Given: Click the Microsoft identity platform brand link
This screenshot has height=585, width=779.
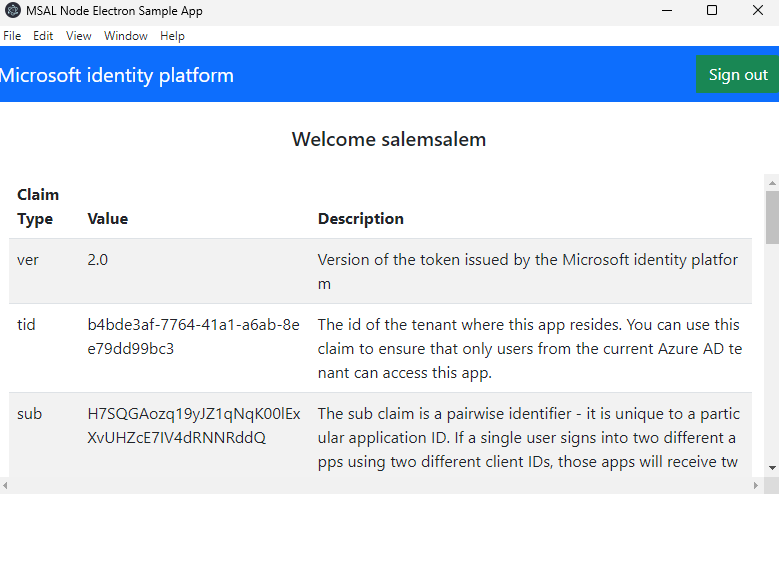Looking at the screenshot, I should [x=116, y=75].
